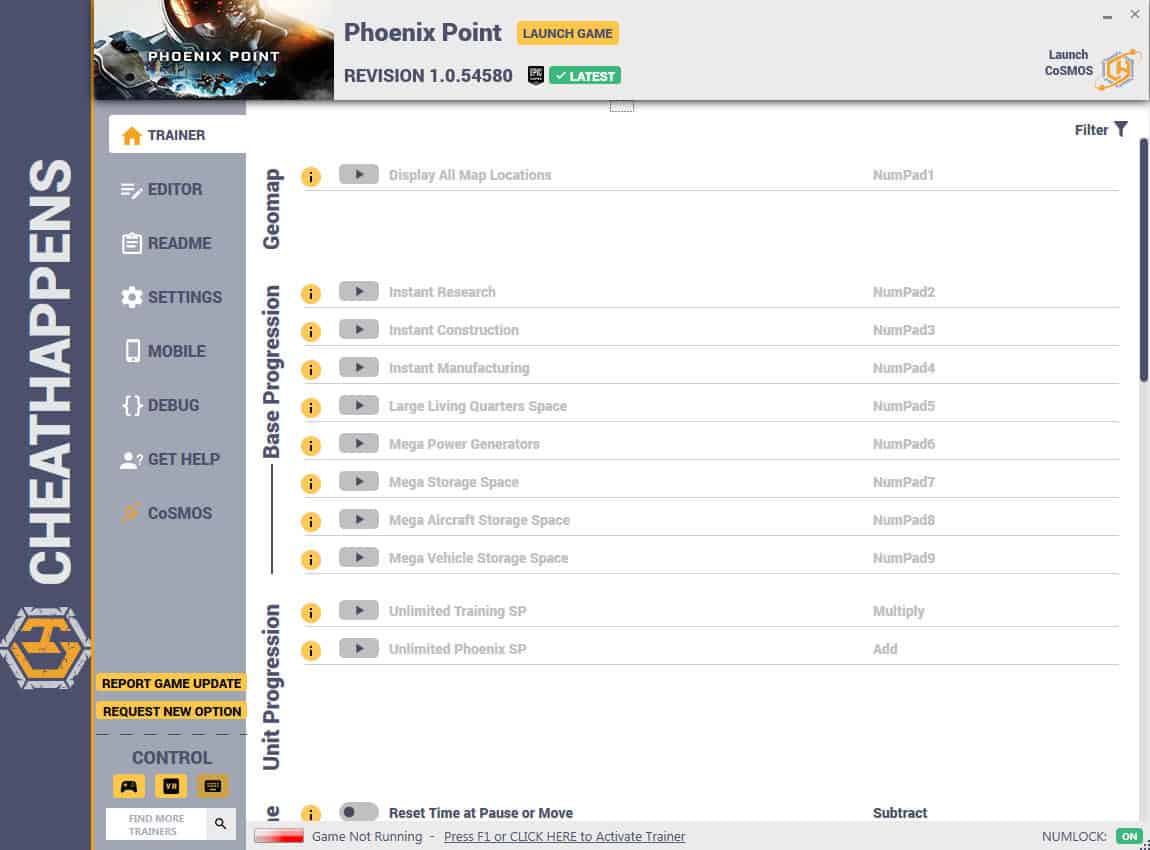
Task: Open the Get Help tab
Action: [172, 460]
